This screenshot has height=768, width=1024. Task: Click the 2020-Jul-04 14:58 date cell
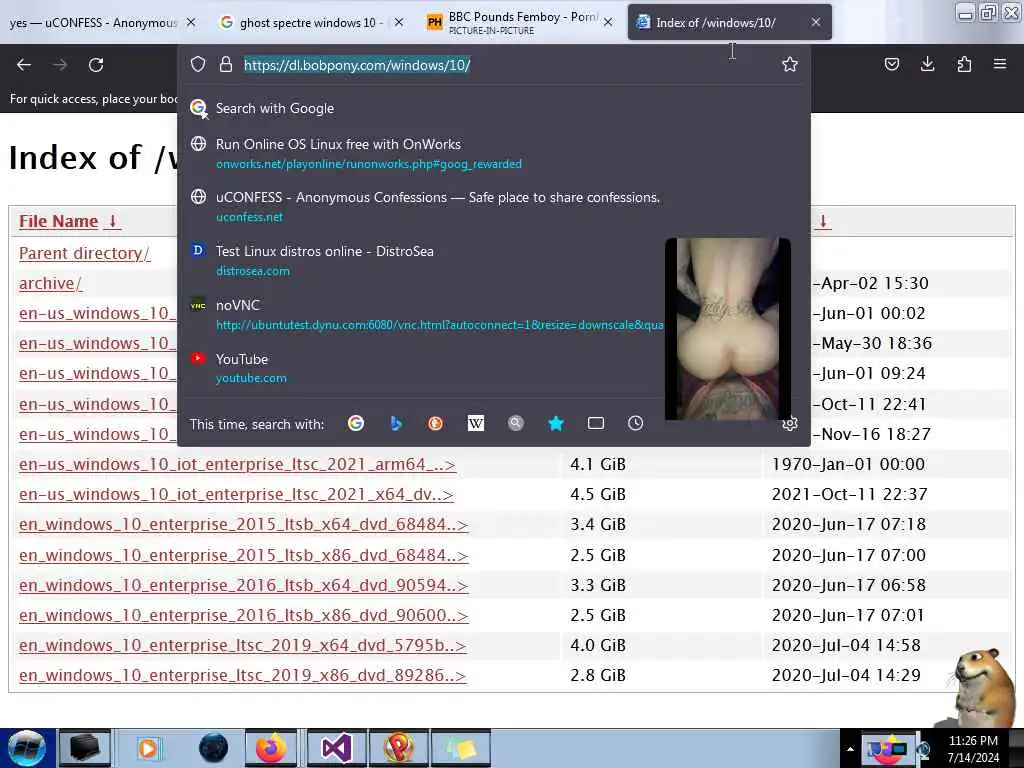tap(846, 645)
